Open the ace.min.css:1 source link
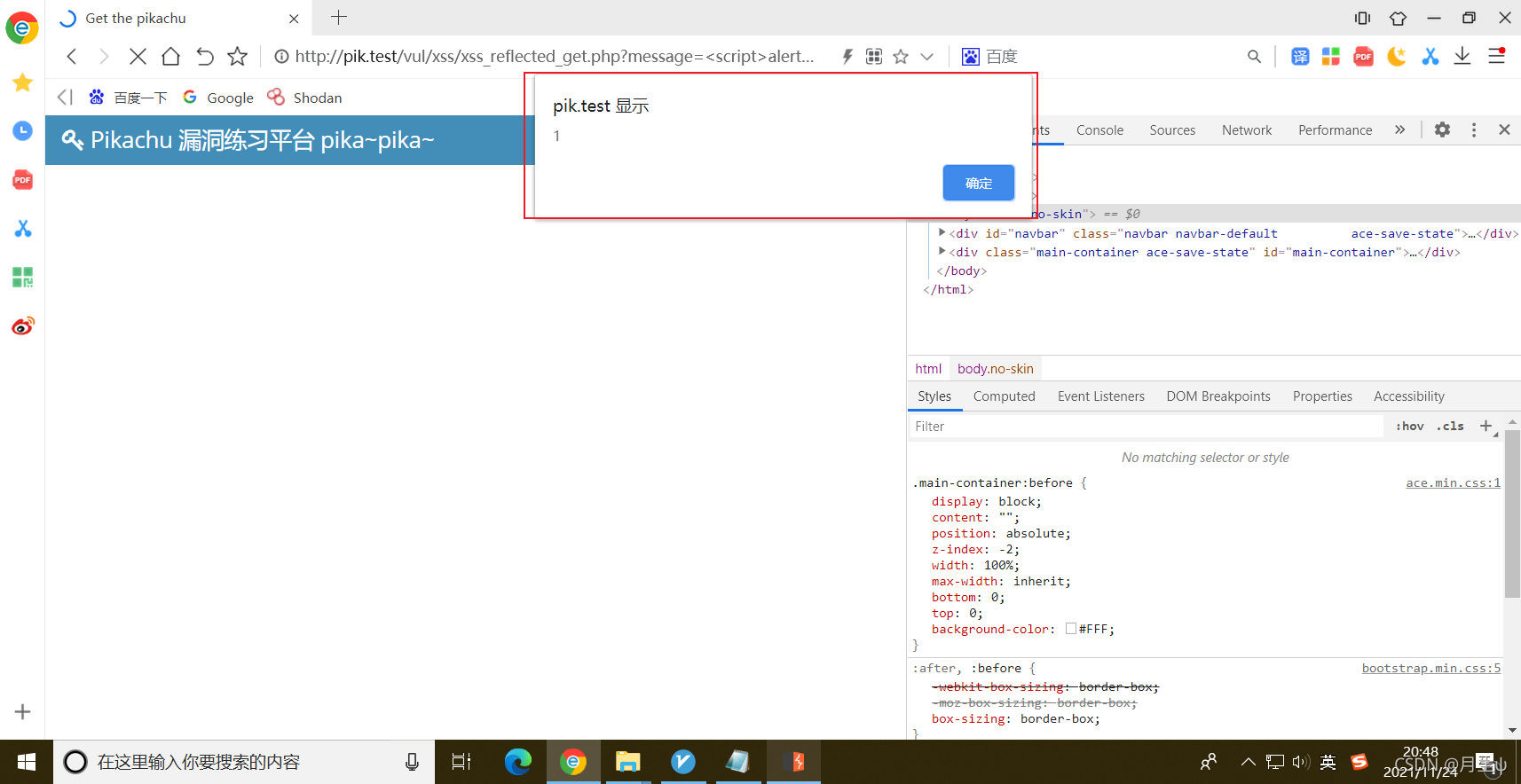Image resolution: width=1521 pixels, height=784 pixels. pyautogui.click(x=1453, y=483)
